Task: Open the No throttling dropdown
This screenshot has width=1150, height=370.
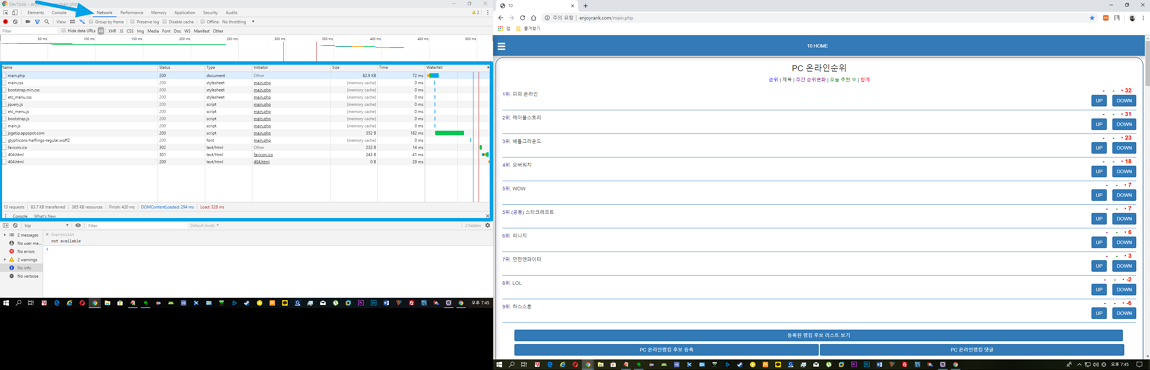Action: pos(239,22)
